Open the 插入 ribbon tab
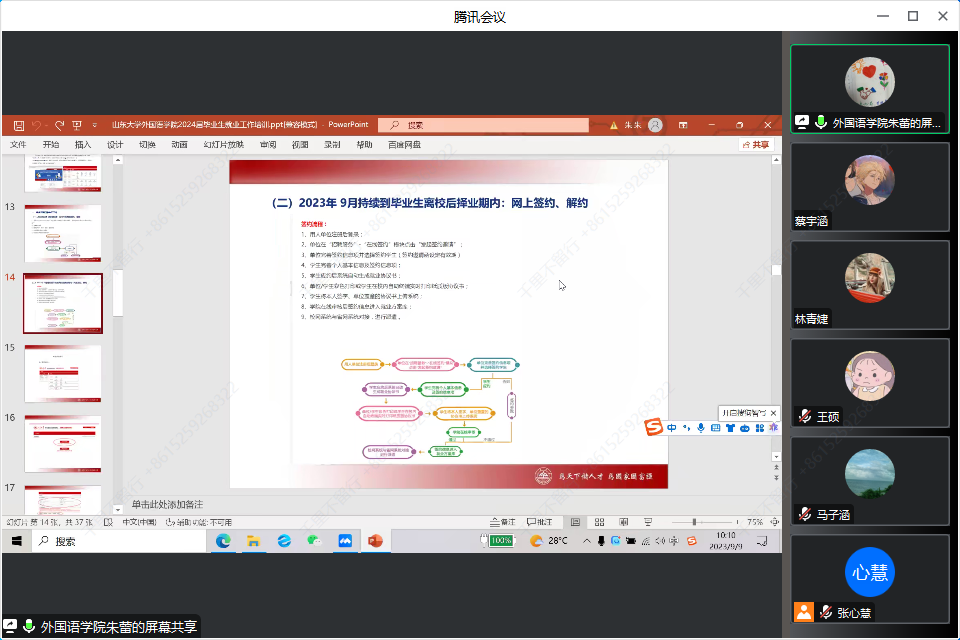 [83, 145]
